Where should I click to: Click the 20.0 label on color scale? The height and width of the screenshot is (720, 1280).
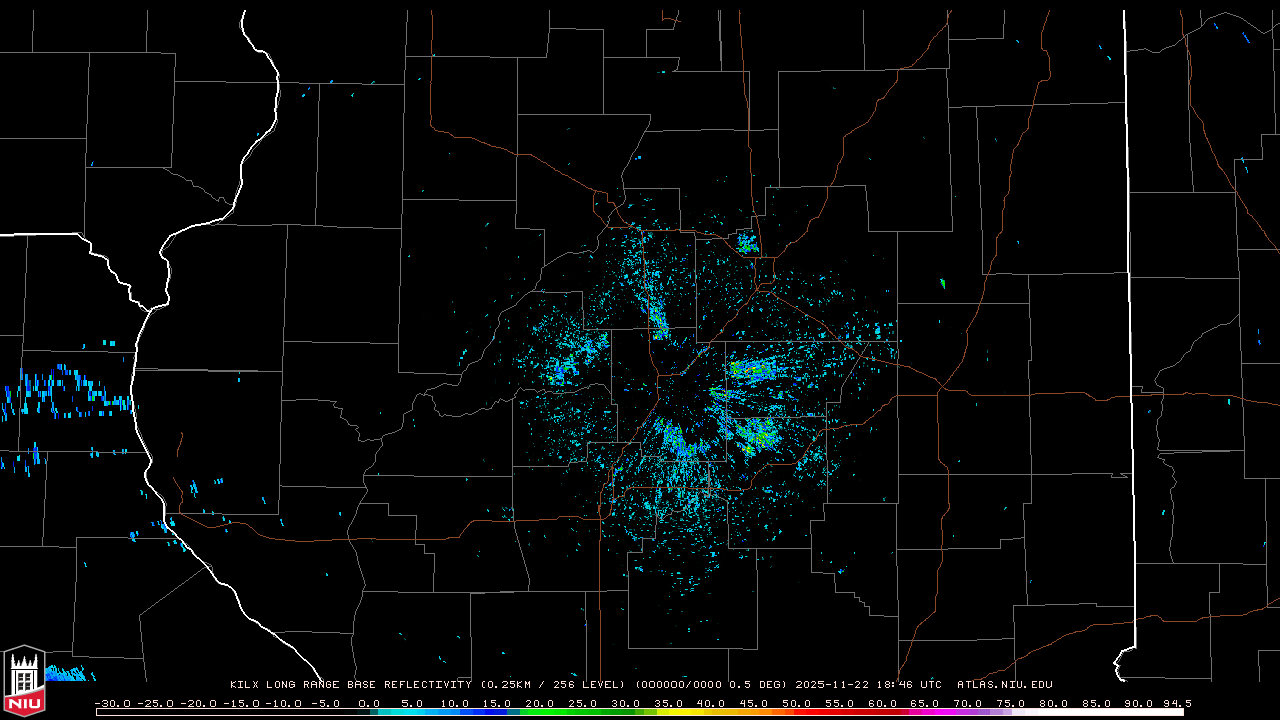coord(539,703)
